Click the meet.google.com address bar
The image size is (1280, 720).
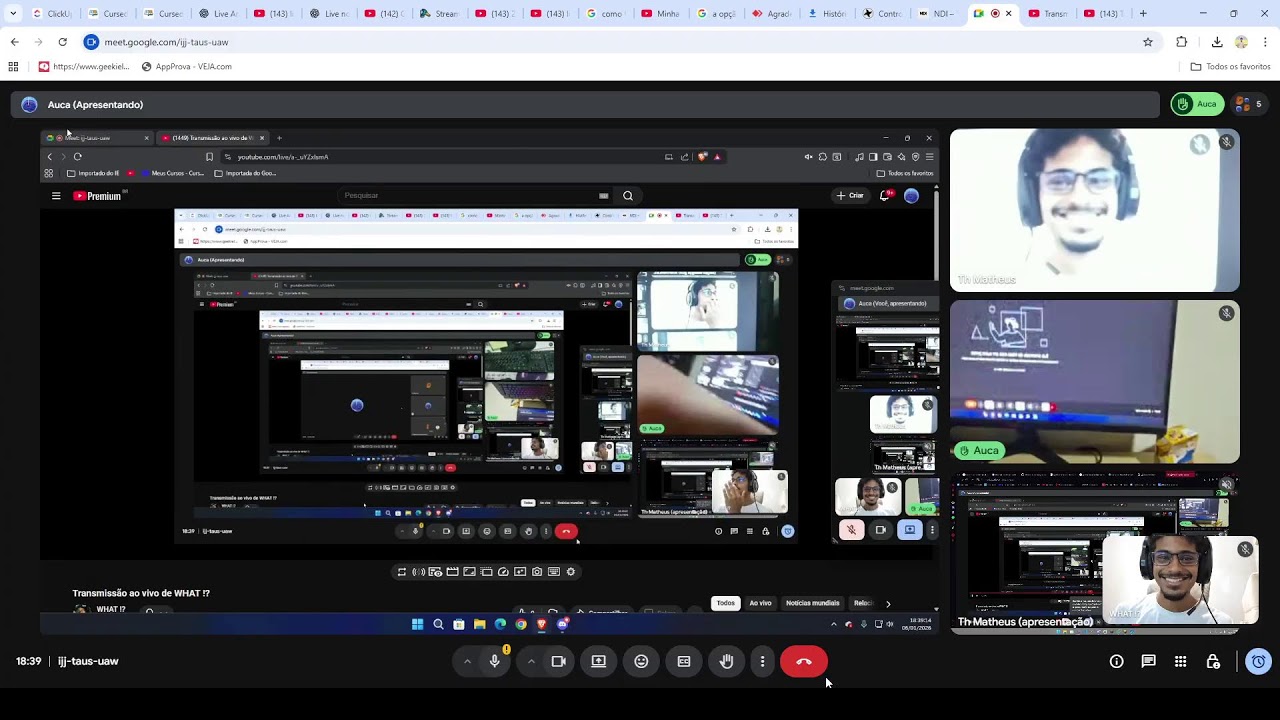coord(620,42)
